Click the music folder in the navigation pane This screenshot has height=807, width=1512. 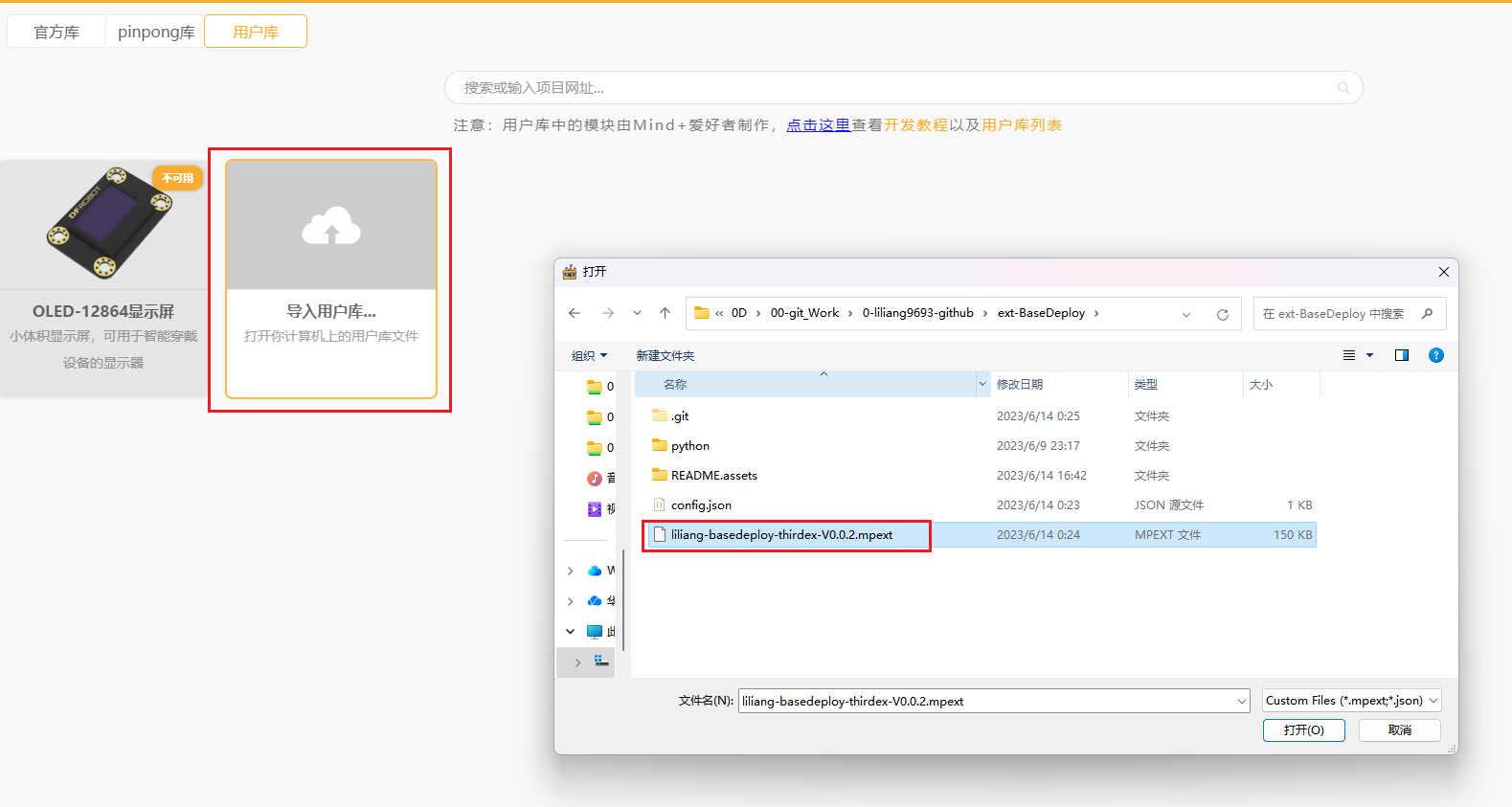[599, 478]
